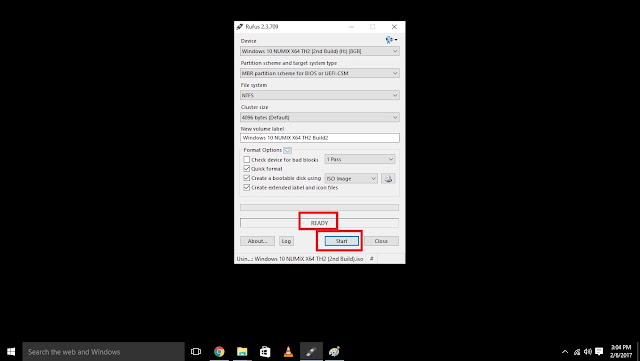
Task: Open Task View from the taskbar
Action: pos(196,352)
